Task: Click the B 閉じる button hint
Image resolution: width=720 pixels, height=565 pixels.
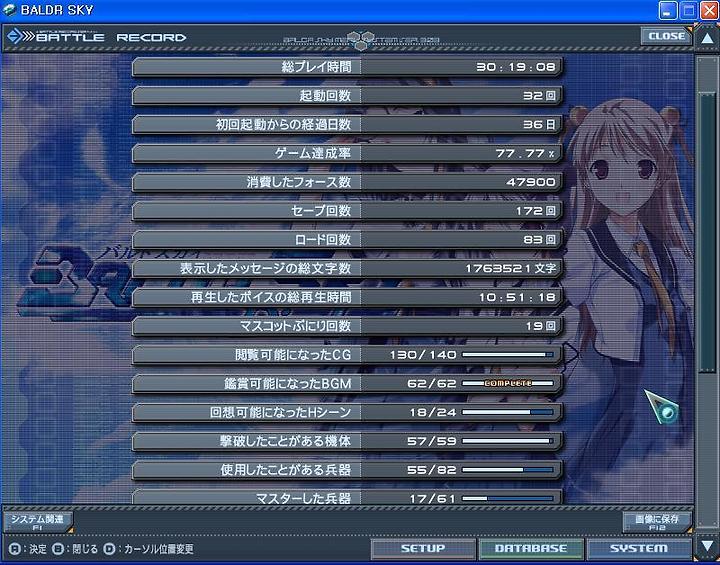Action: coord(75,549)
